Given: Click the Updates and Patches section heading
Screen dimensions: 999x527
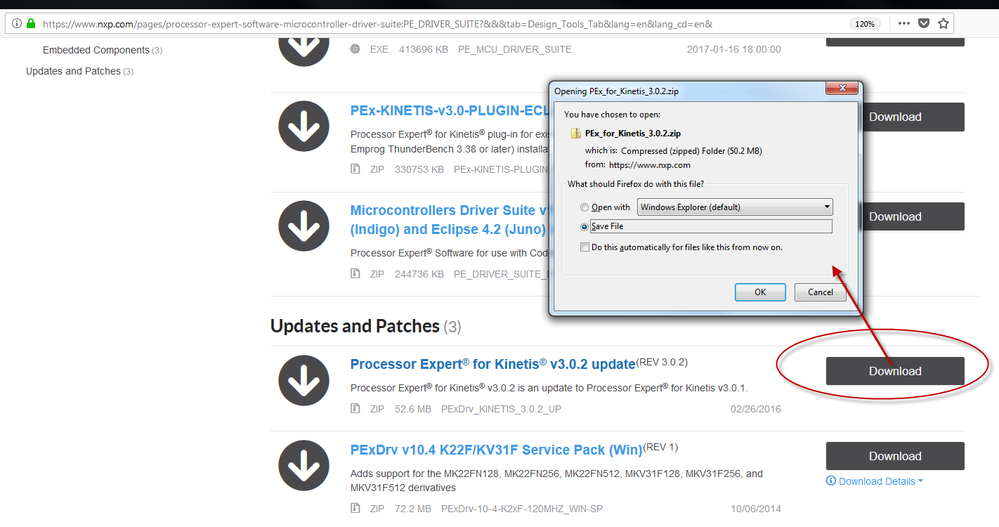Looking at the screenshot, I should [355, 326].
